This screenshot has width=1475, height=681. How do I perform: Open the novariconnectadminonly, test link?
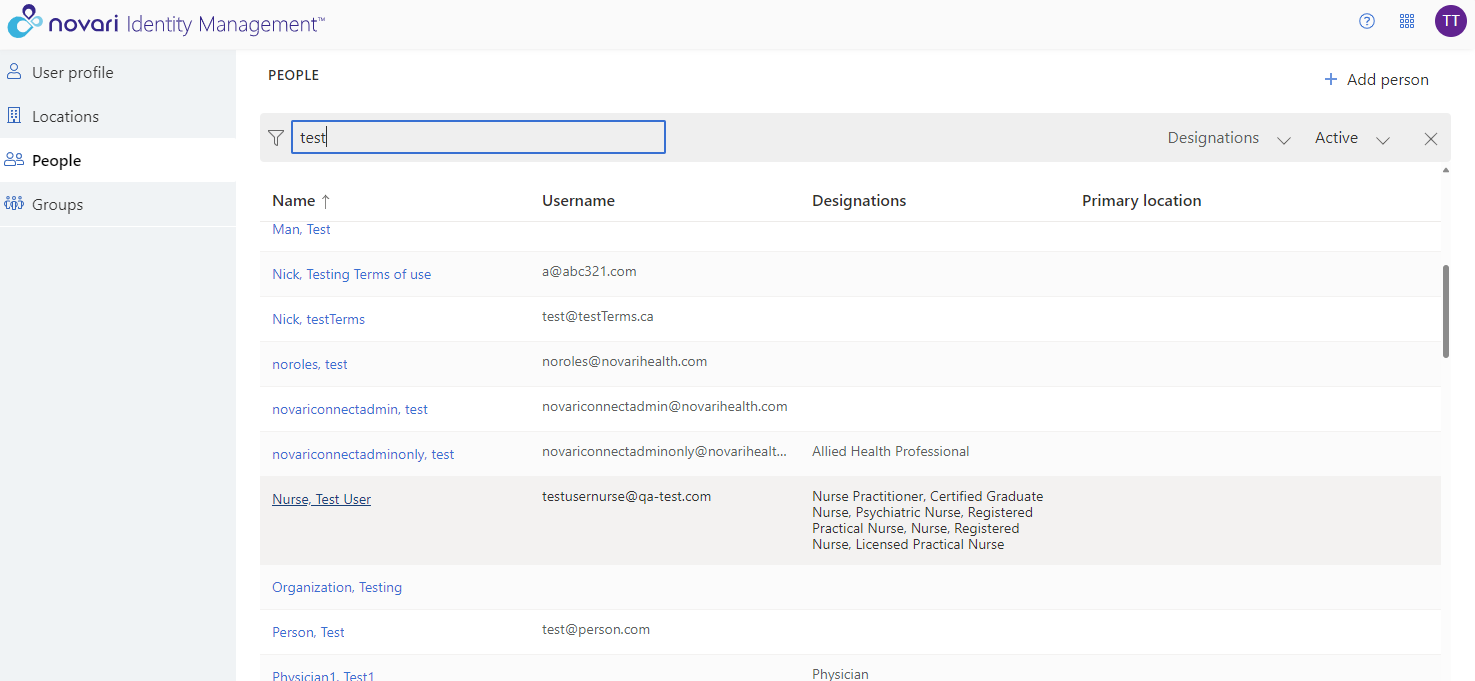pos(363,454)
